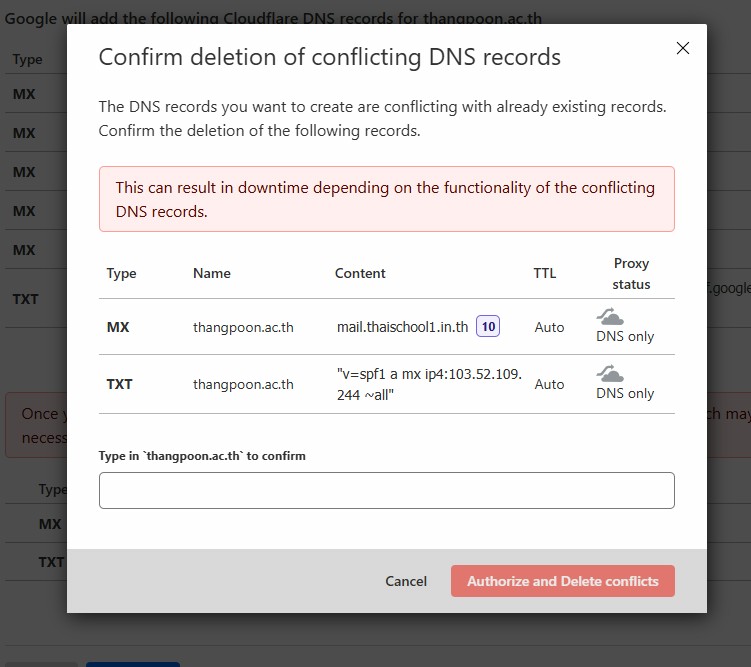Click DNS only label in MX row

tap(625, 337)
